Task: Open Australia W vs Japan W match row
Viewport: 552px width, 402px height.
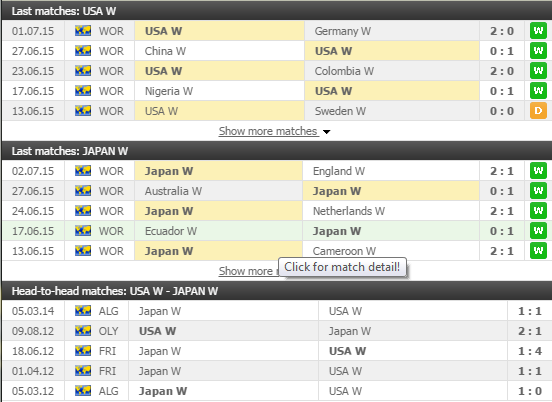Action: click(x=276, y=191)
